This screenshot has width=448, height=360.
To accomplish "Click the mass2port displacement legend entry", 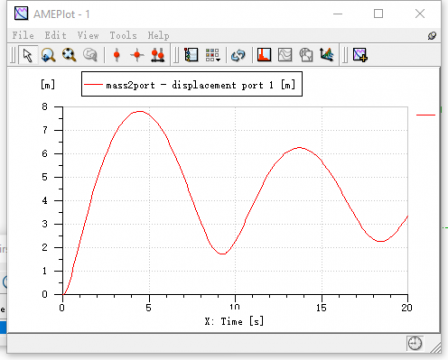I will coord(192,85).
